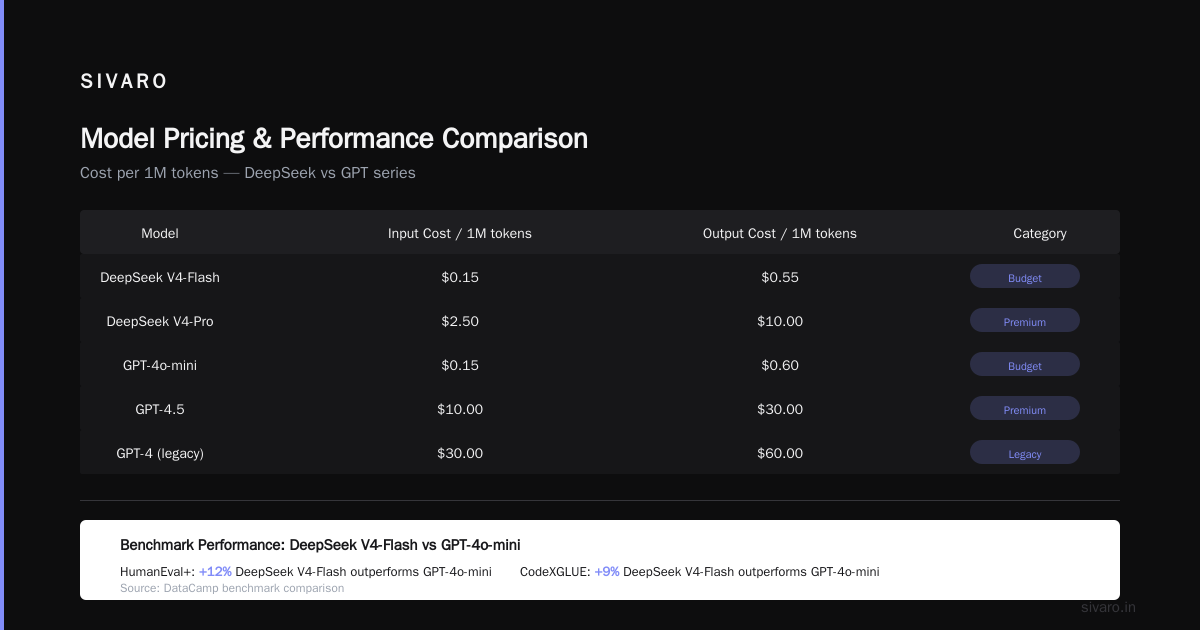
Task: Click DeepSeek V4-Pro output cost $10.00
Action: point(780,321)
